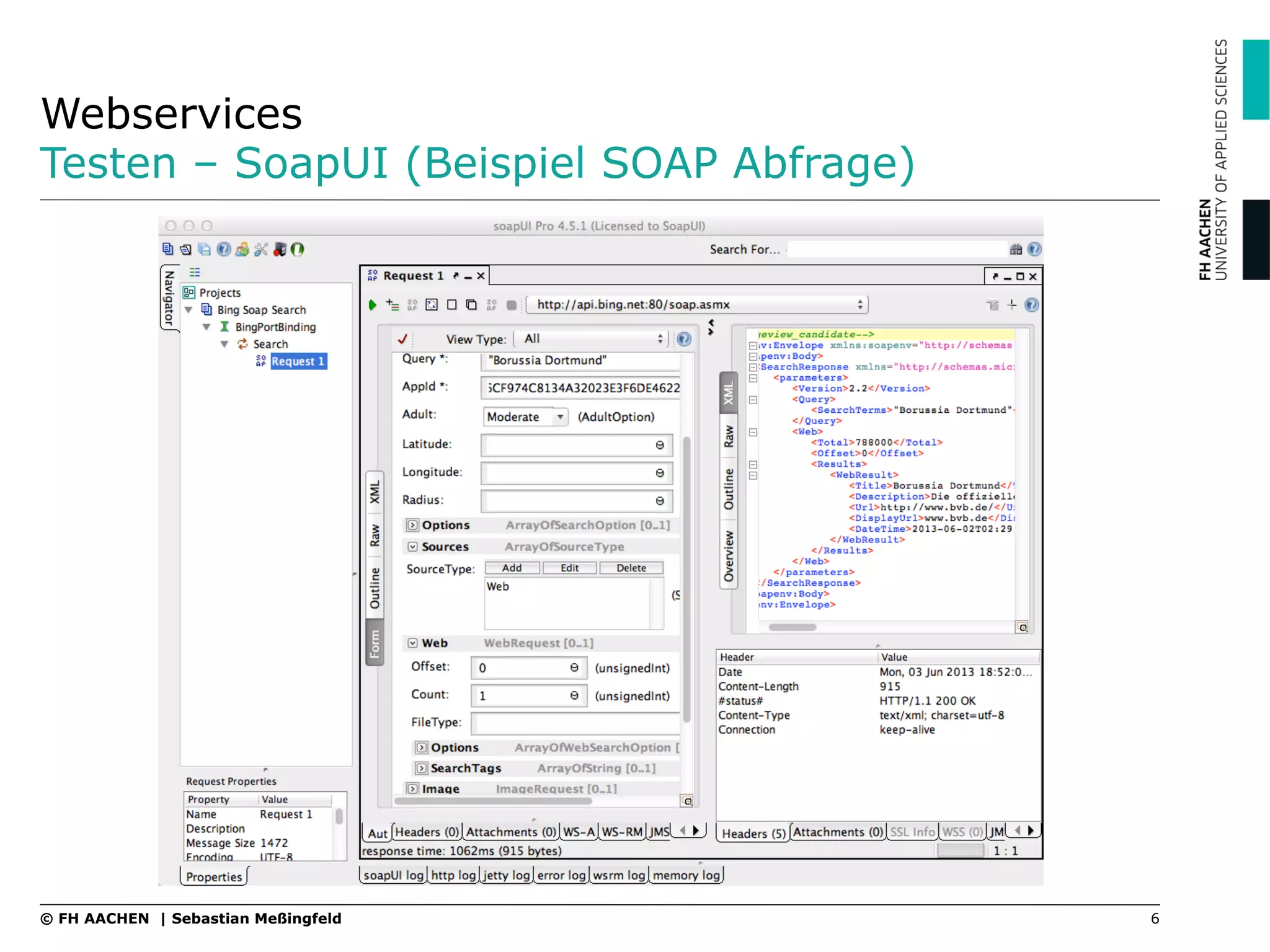
Task: Click the help icon next to the search field
Action: tap(1034, 249)
